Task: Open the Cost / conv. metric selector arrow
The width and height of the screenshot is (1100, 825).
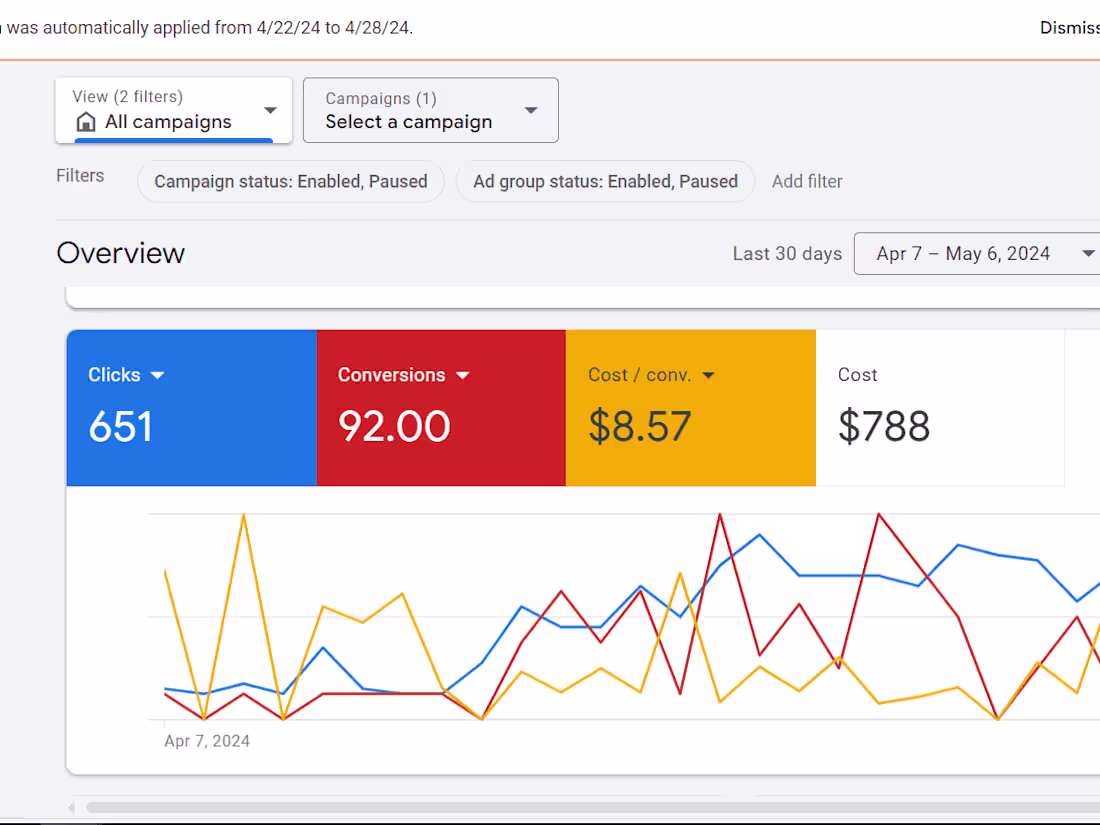Action: click(x=709, y=375)
